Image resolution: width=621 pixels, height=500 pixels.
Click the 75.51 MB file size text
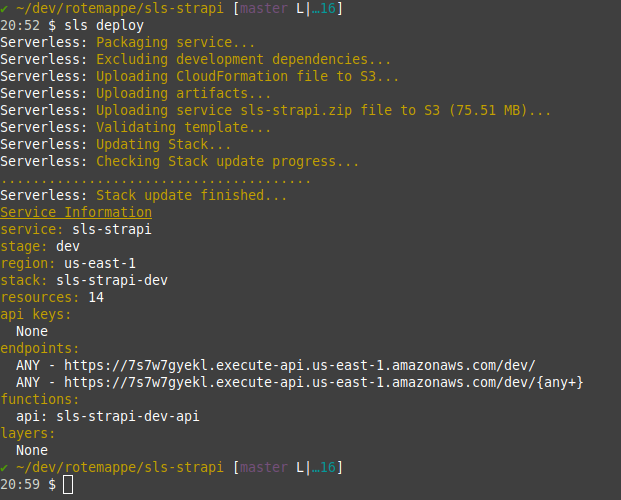click(x=489, y=110)
